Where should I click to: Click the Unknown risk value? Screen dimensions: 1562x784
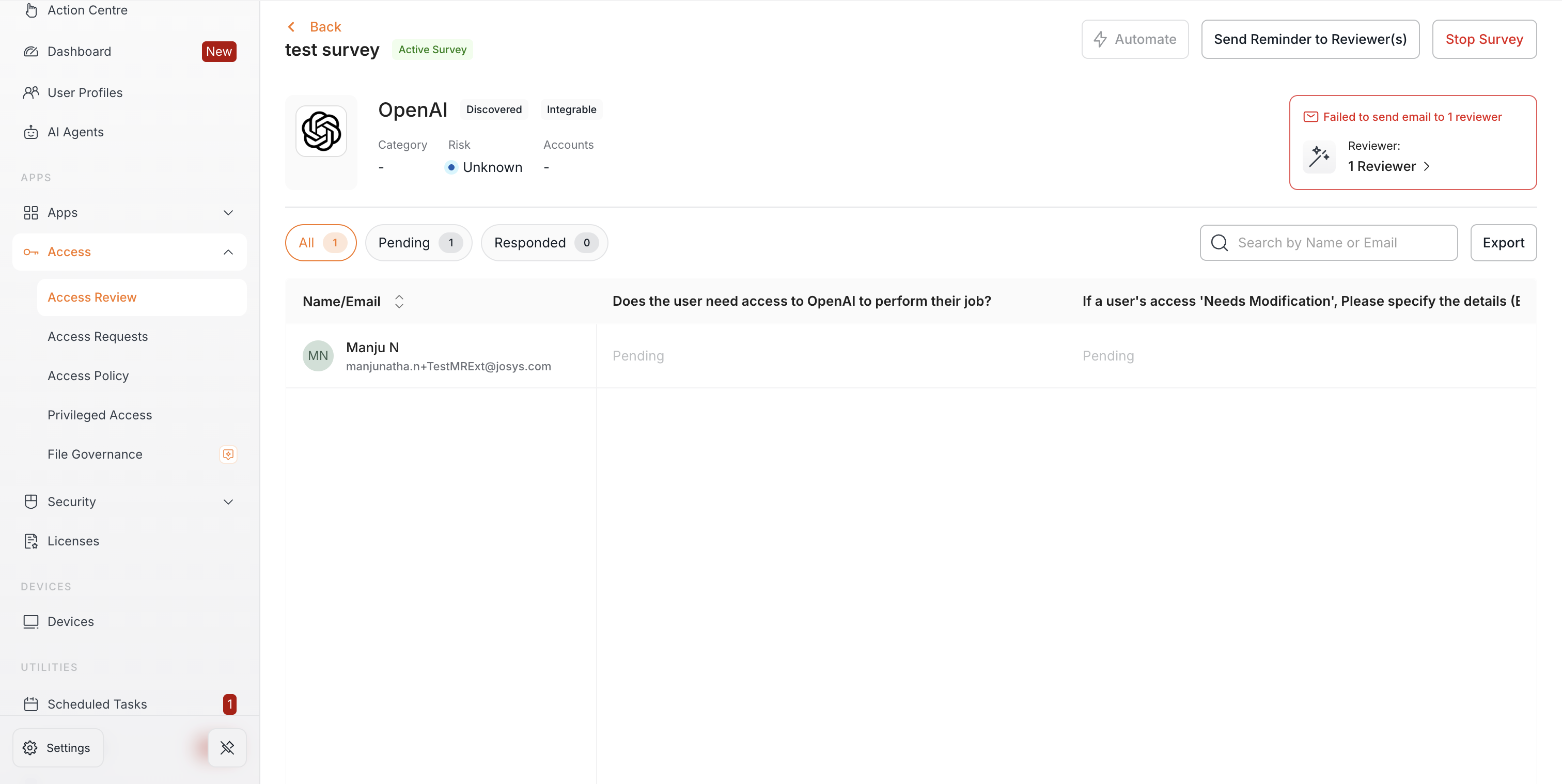click(492, 167)
